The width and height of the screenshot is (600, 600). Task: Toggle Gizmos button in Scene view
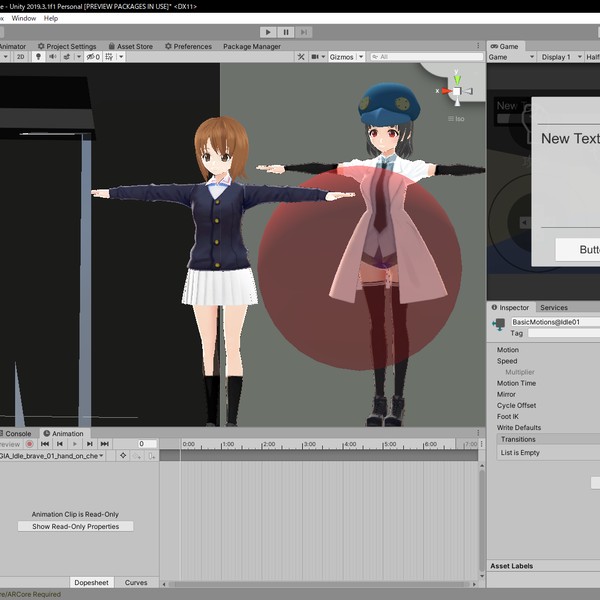[342, 57]
